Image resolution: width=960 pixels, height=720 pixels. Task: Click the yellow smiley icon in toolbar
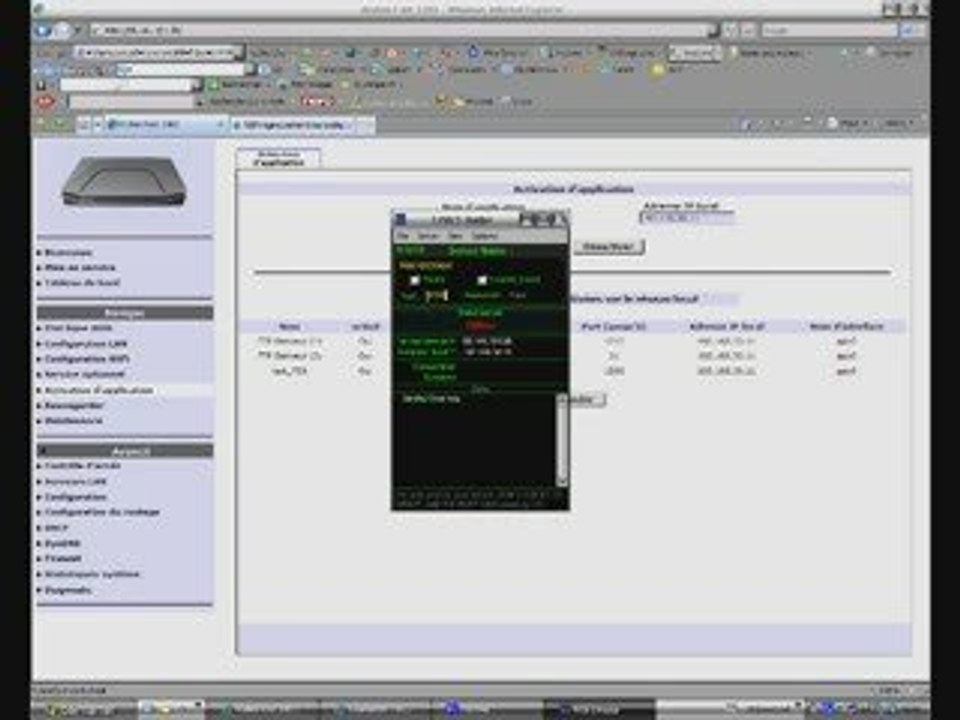[658, 69]
